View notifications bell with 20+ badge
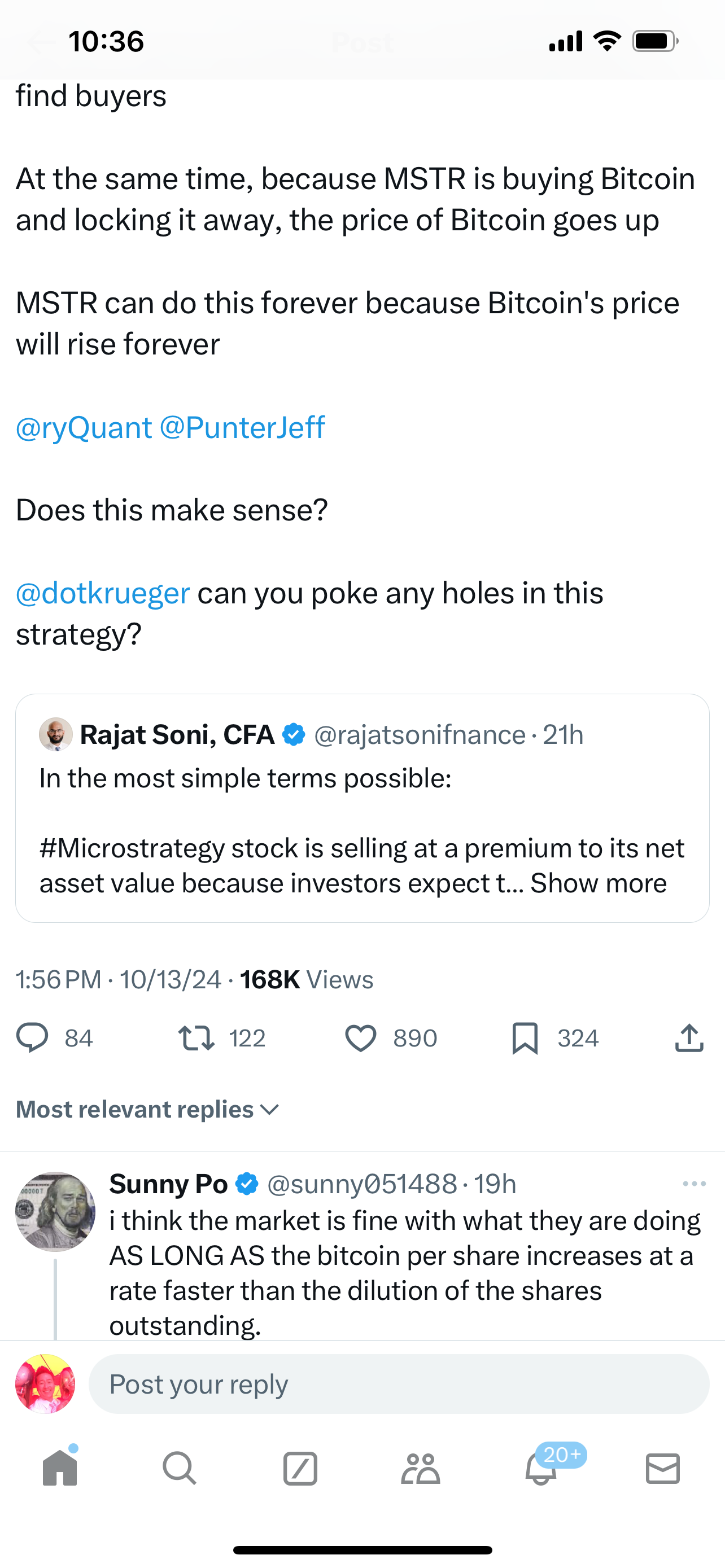The height and width of the screenshot is (1568, 725). click(540, 1468)
